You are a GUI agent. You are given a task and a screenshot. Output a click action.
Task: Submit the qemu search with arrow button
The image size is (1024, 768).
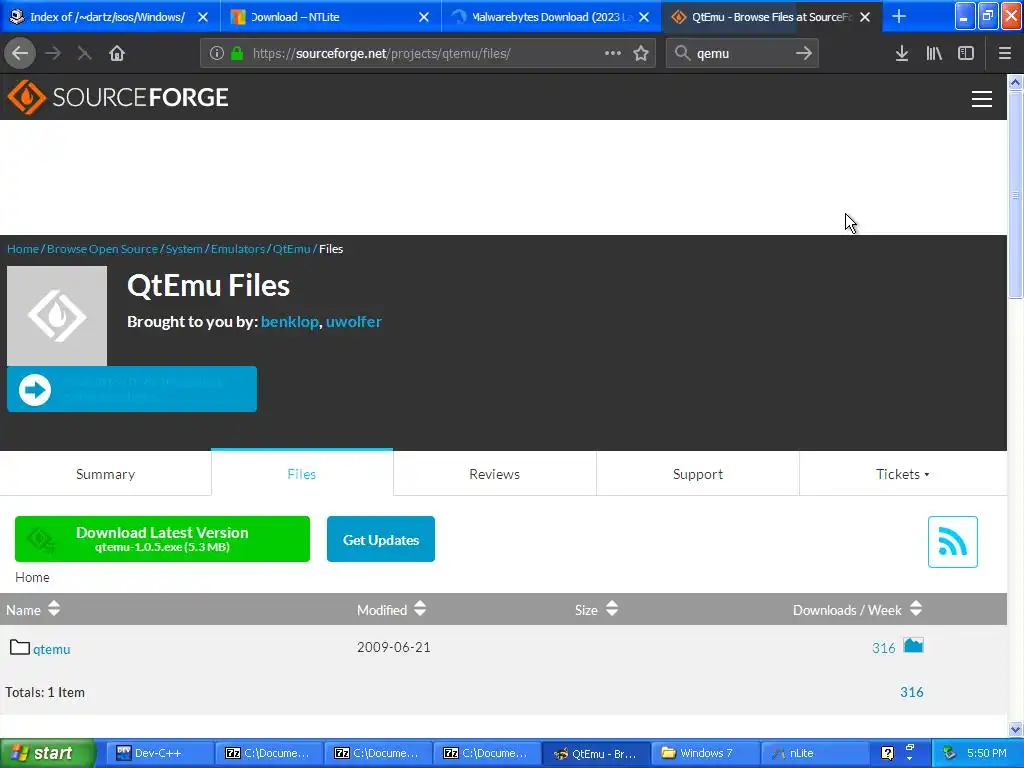pyautogui.click(x=804, y=54)
